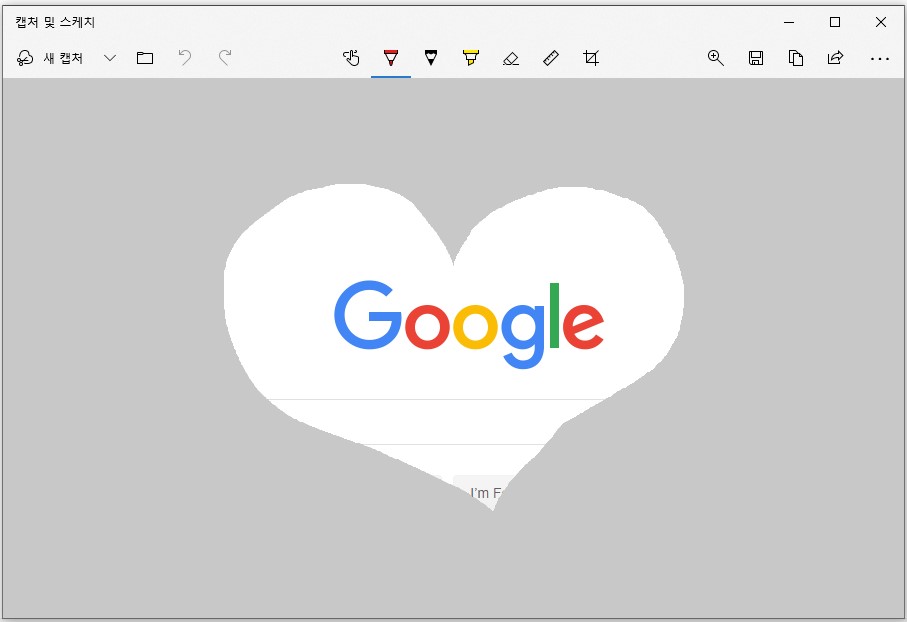Select the black pencil tool
The image size is (907, 622).
pos(431,58)
